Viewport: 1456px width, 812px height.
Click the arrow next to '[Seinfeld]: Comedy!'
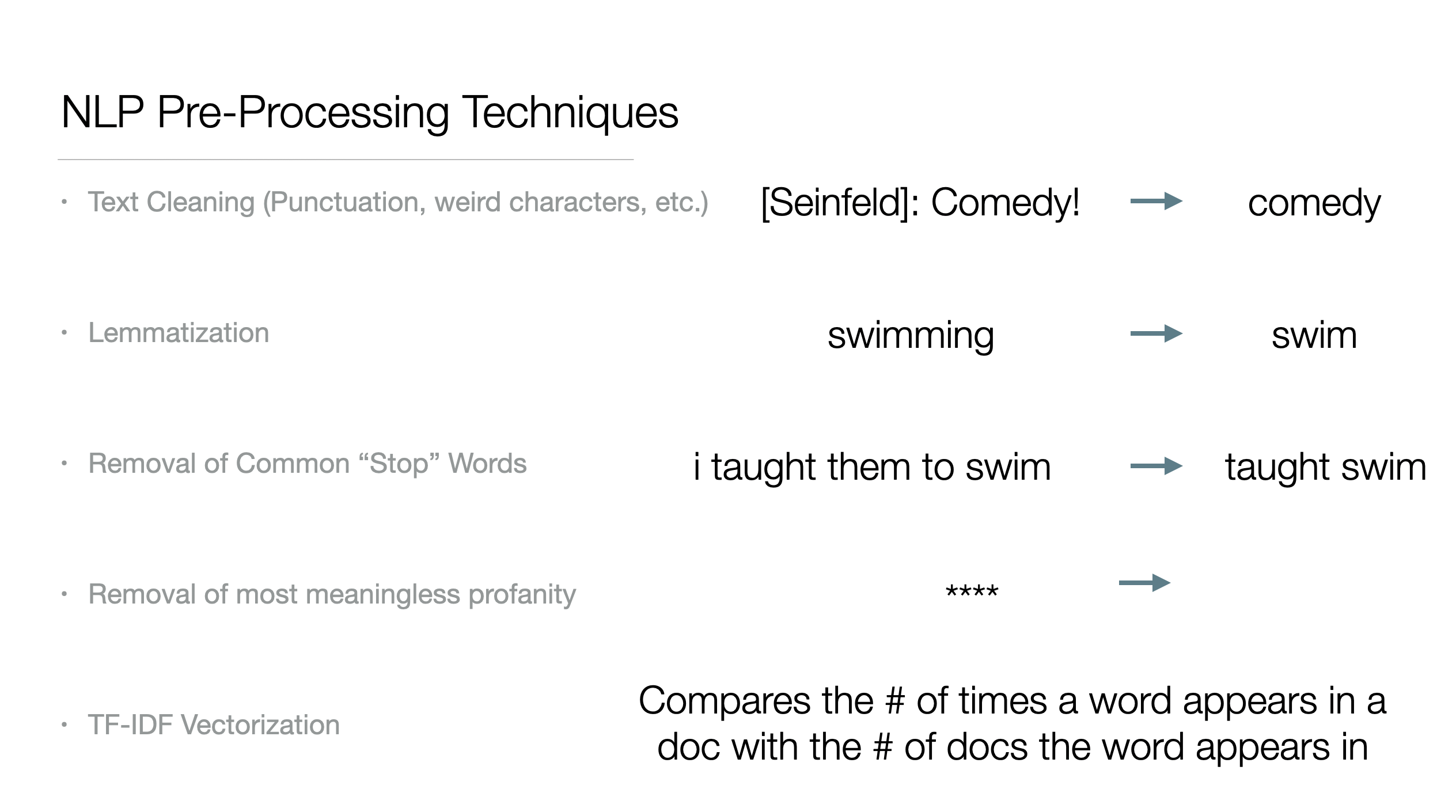1156,201
